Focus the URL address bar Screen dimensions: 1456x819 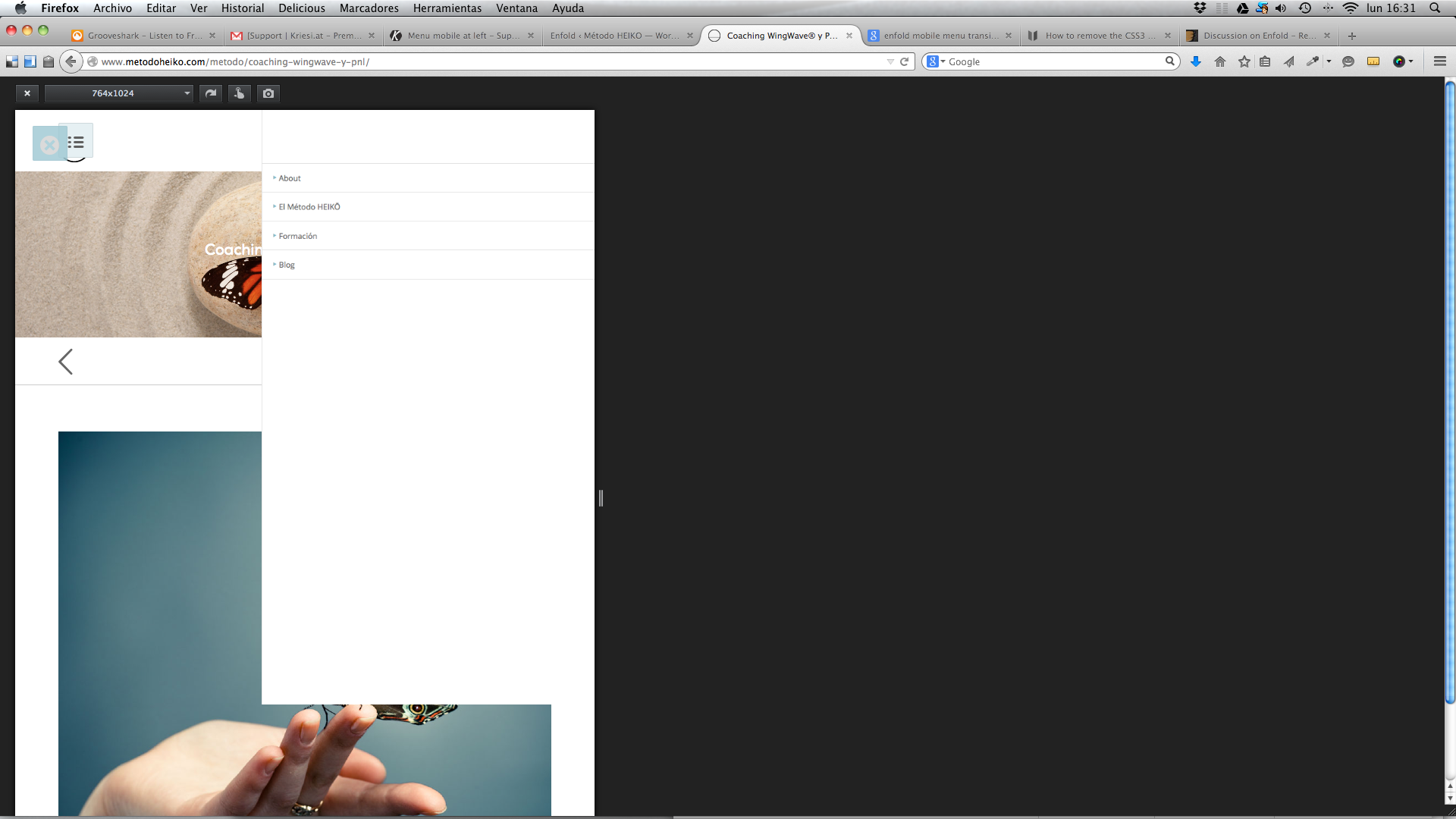(x=485, y=61)
